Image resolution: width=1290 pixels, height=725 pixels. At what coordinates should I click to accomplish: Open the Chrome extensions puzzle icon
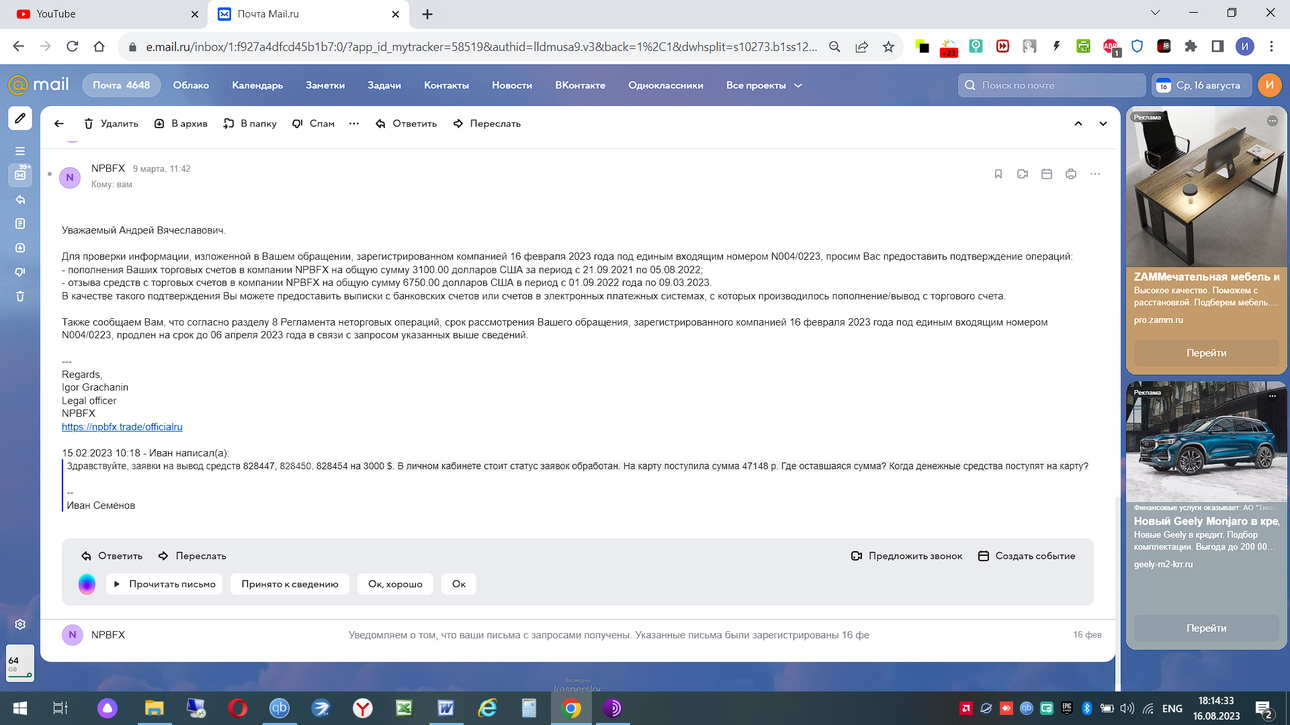pos(1190,46)
